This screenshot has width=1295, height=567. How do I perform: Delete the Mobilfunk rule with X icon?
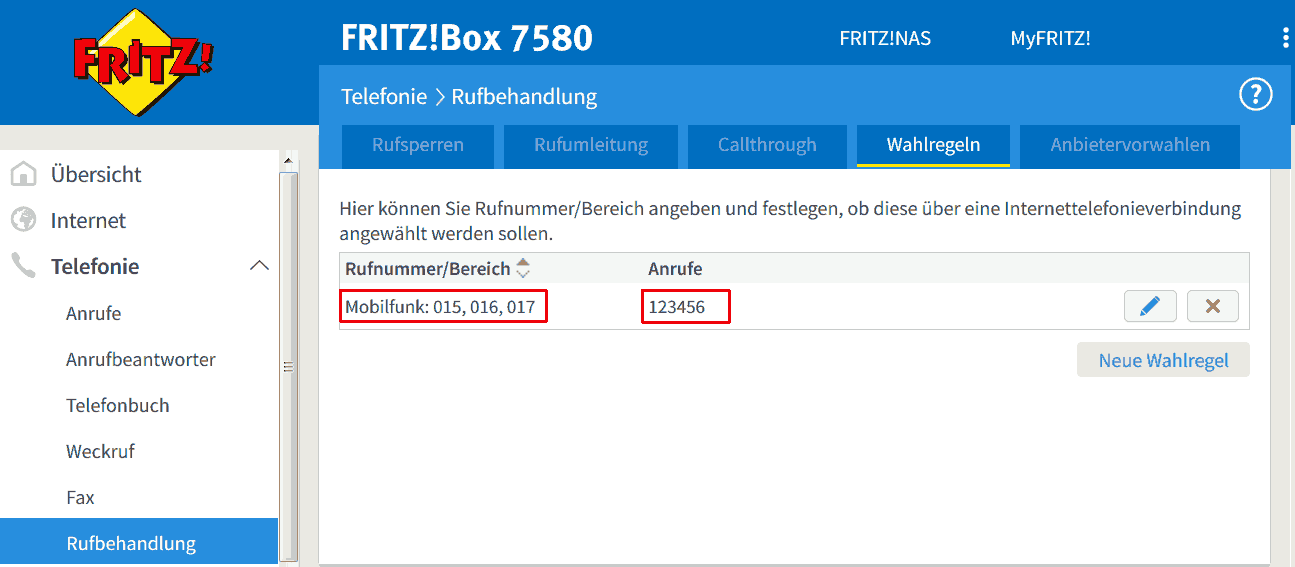[x=1213, y=307]
